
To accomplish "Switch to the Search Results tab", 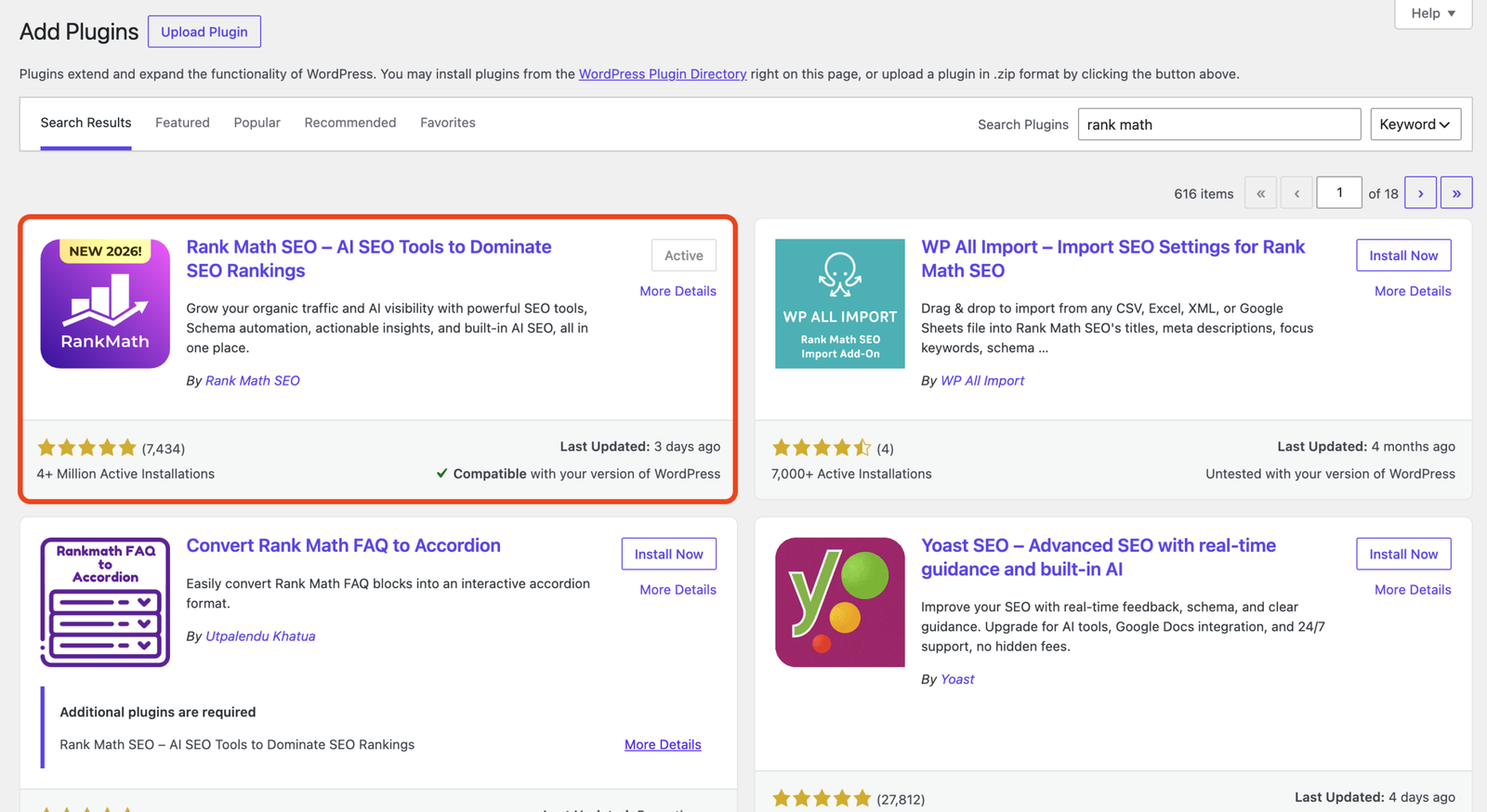I will [x=86, y=123].
